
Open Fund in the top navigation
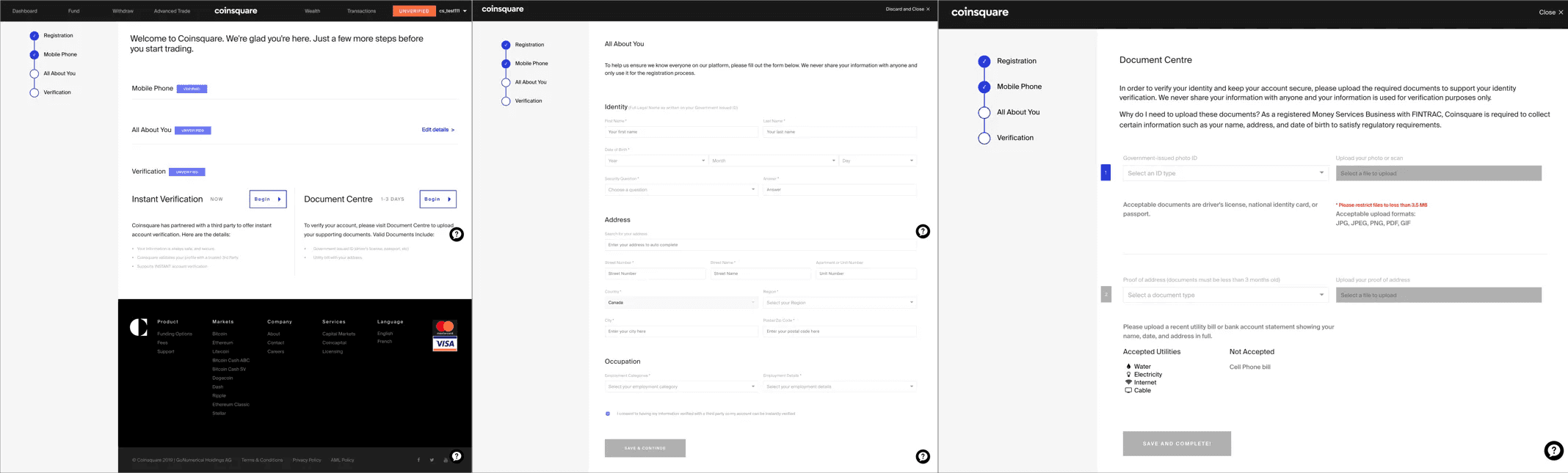point(73,11)
